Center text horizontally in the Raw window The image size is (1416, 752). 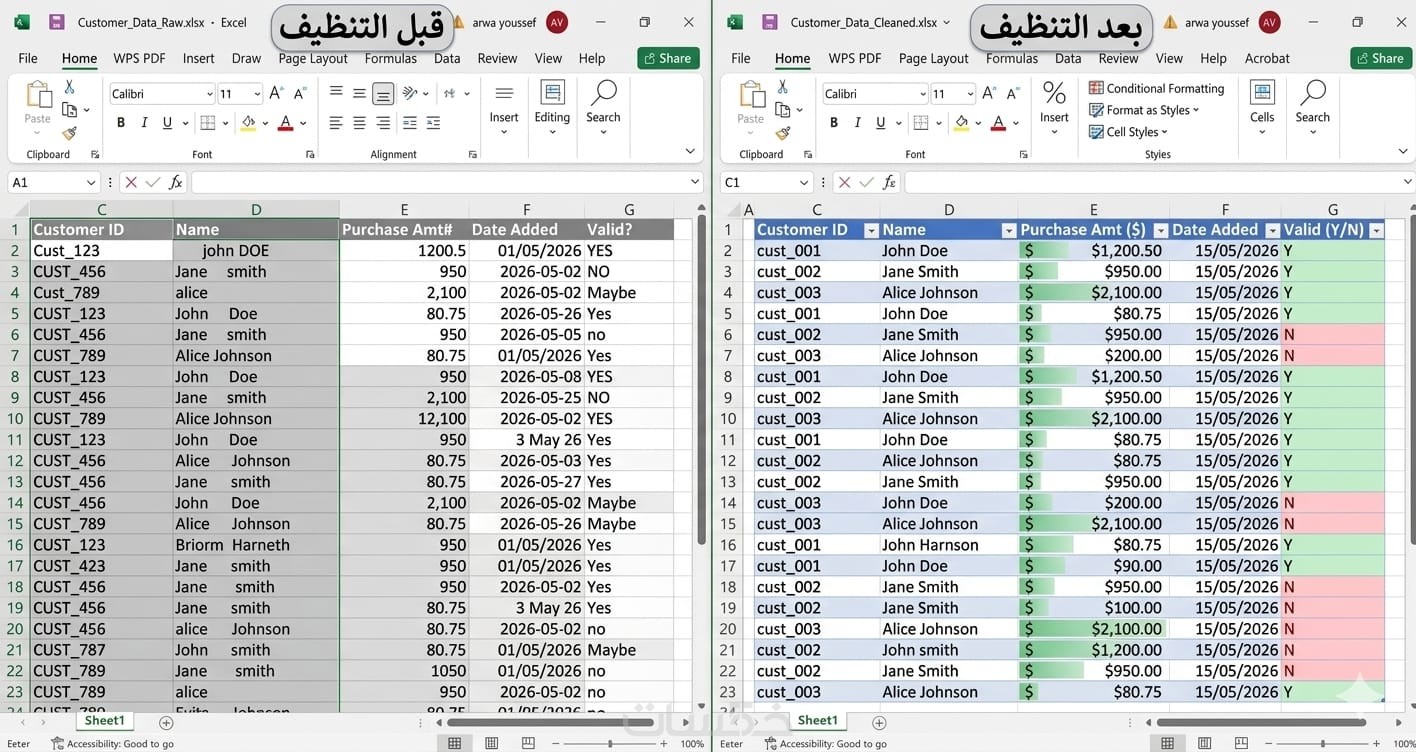tap(360, 123)
